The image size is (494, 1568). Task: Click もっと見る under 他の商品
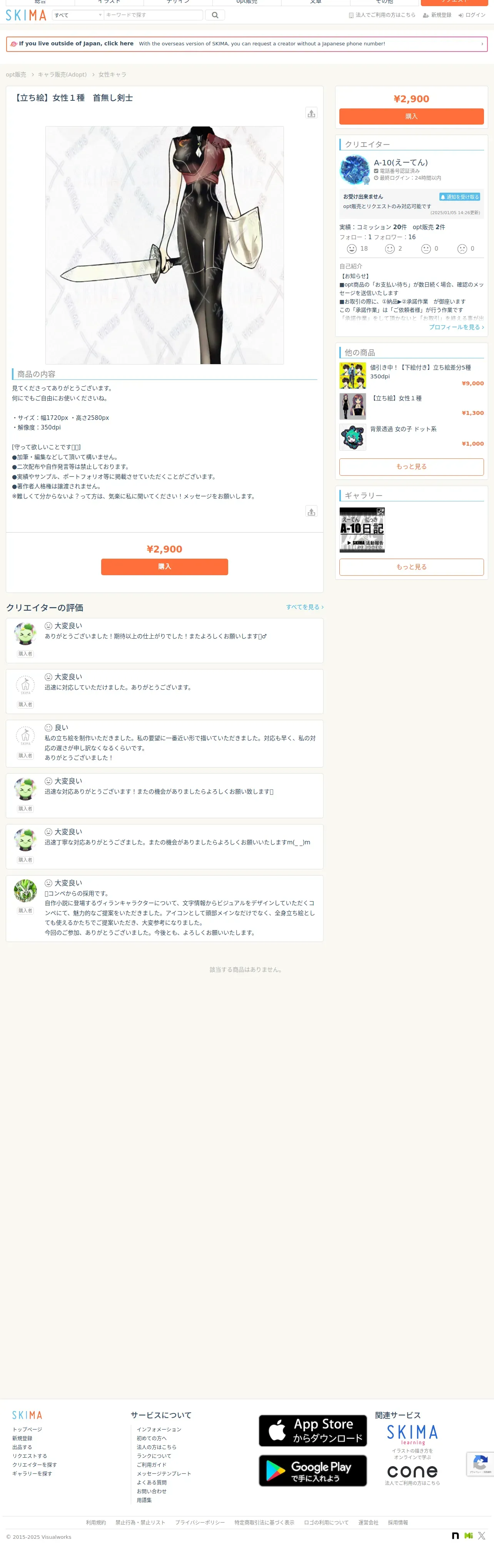click(412, 467)
